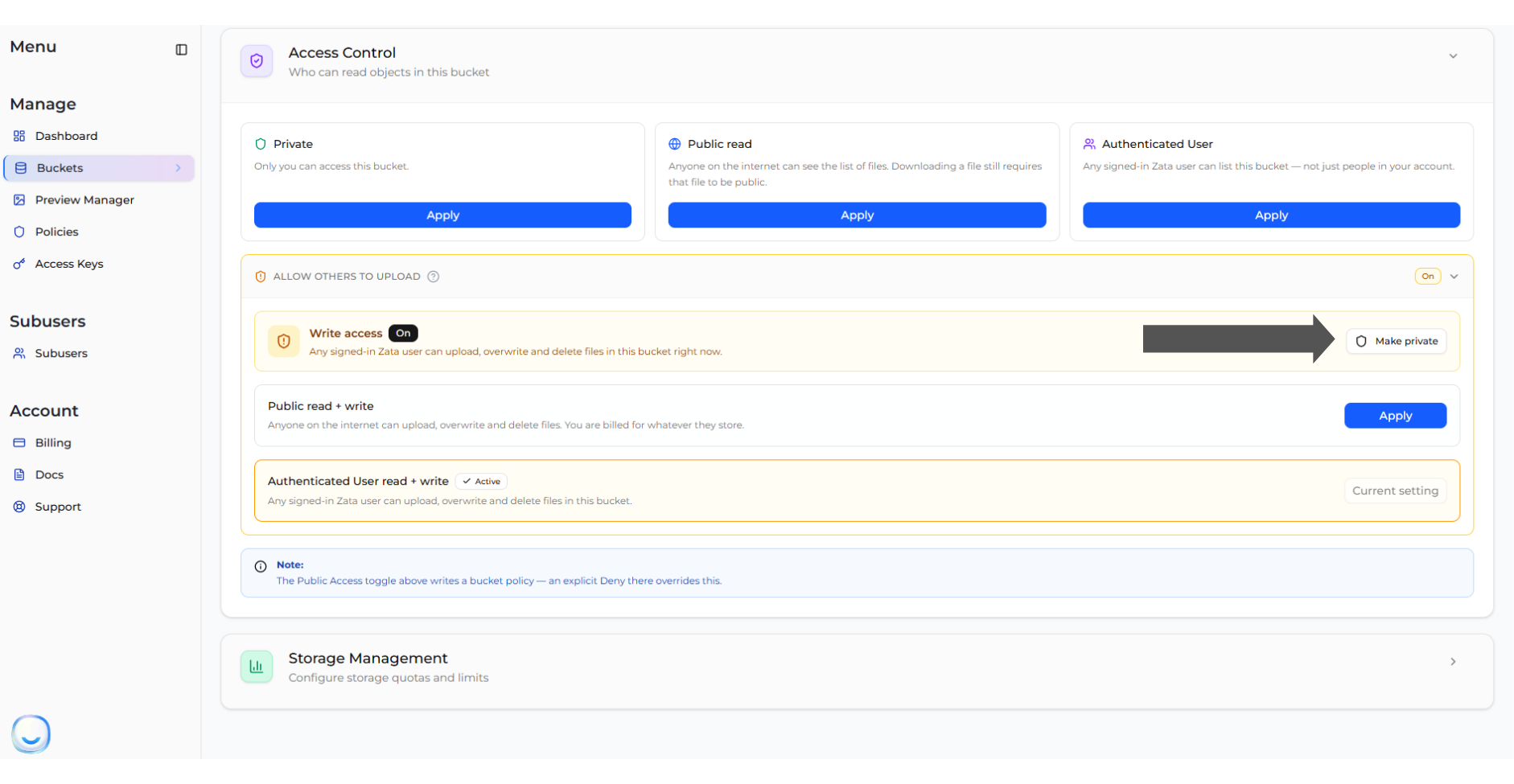1514x784 pixels.
Task: Collapse the Access Control section chevron
Action: click(1453, 56)
